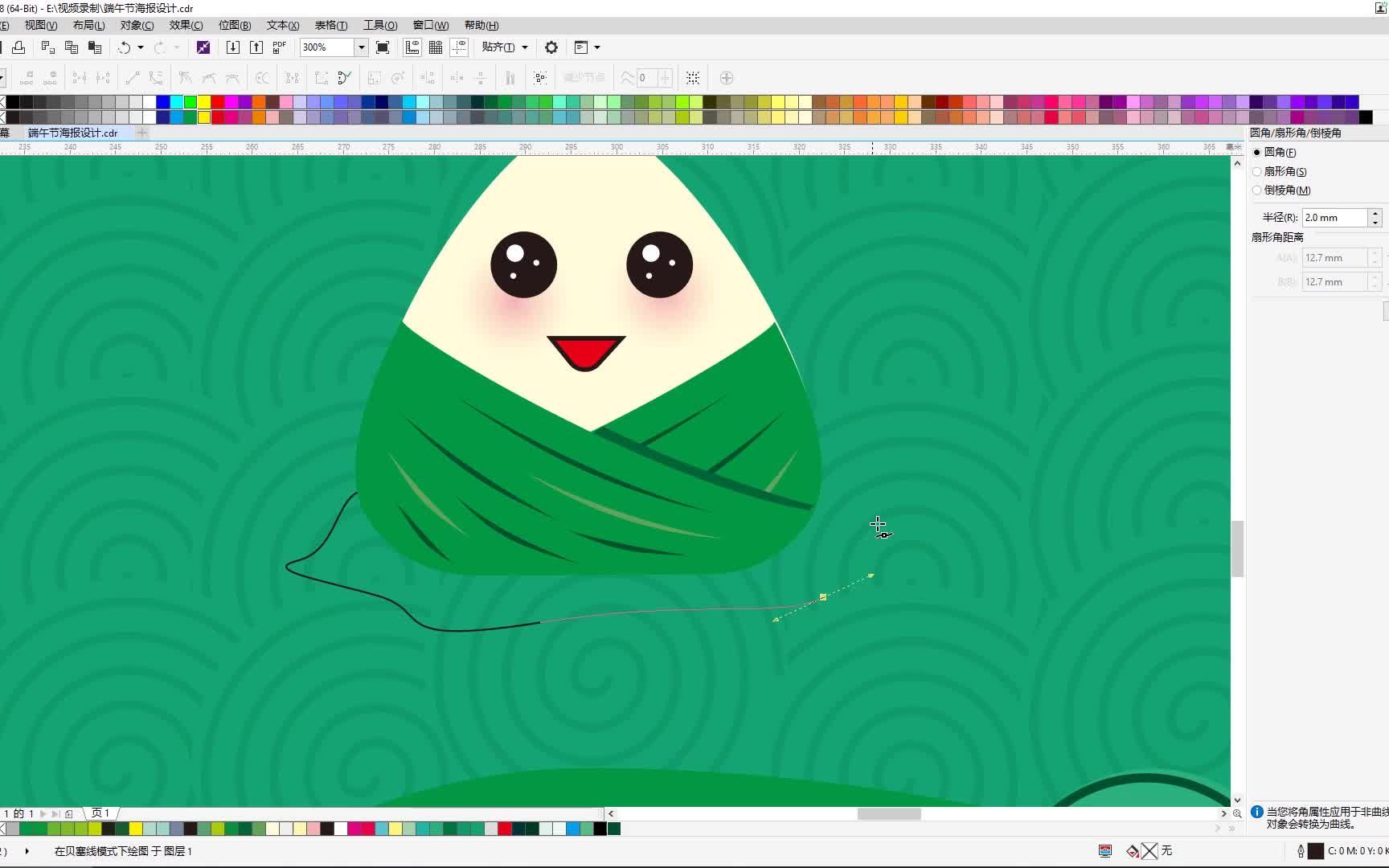Image resolution: width=1389 pixels, height=868 pixels.
Task: Open the zoom level 300% dropdown
Action: coord(362,47)
